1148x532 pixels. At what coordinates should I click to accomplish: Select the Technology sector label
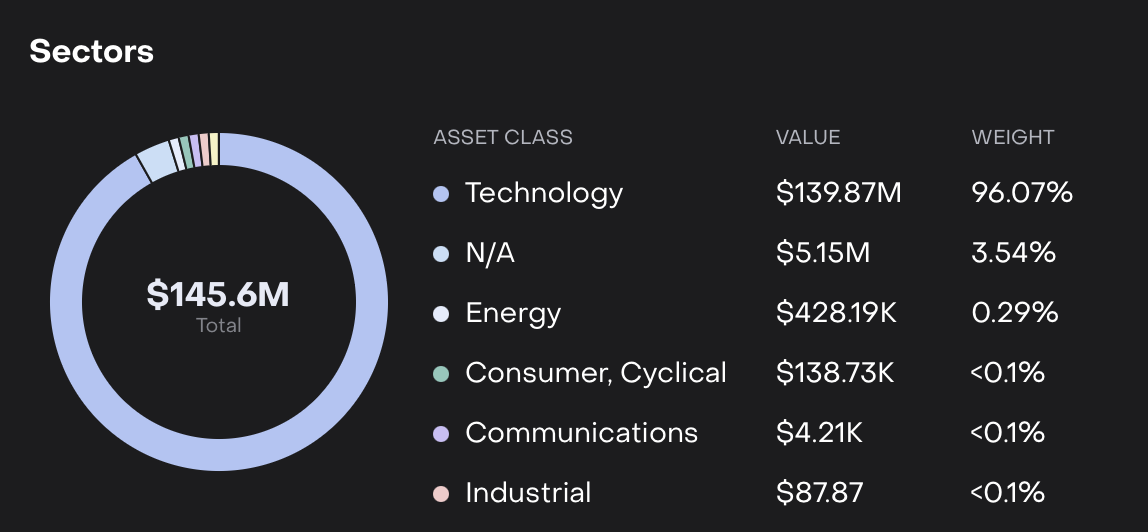[544, 193]
